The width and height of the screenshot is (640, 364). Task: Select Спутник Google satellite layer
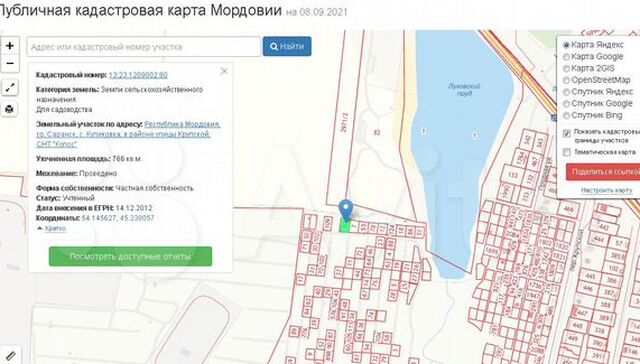[x=566, y=104]
